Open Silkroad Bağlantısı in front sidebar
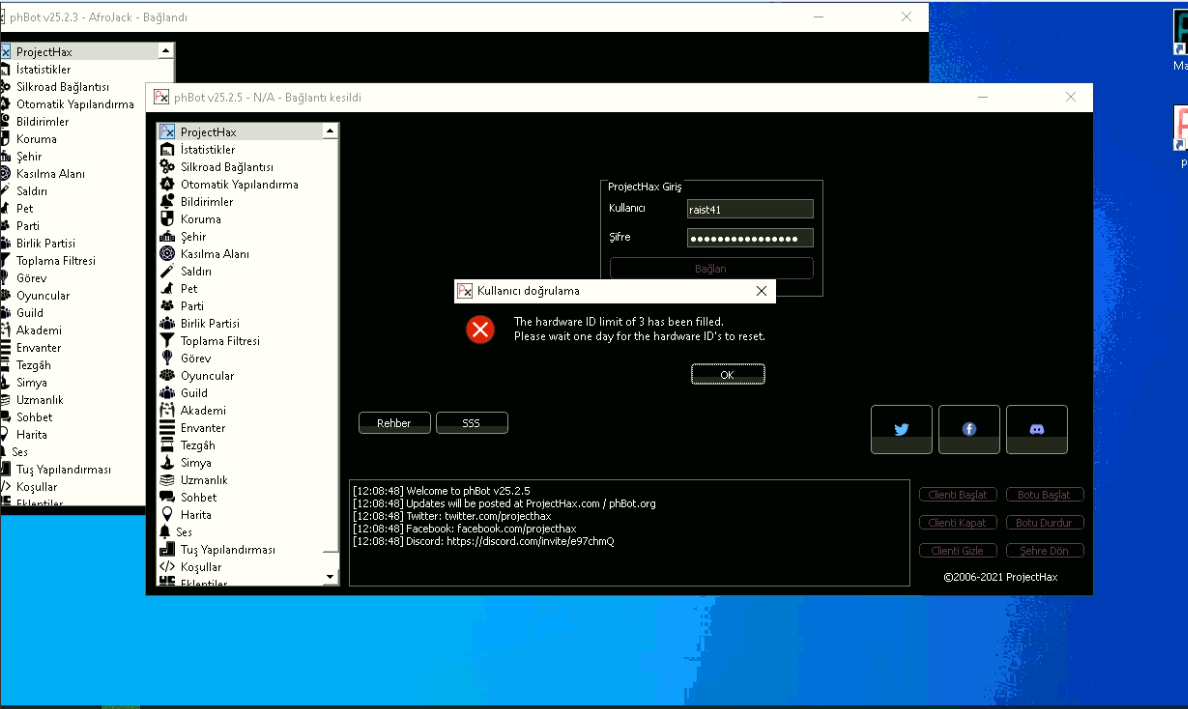Screen dimensions: 1188x709 (x=226, y=167)
